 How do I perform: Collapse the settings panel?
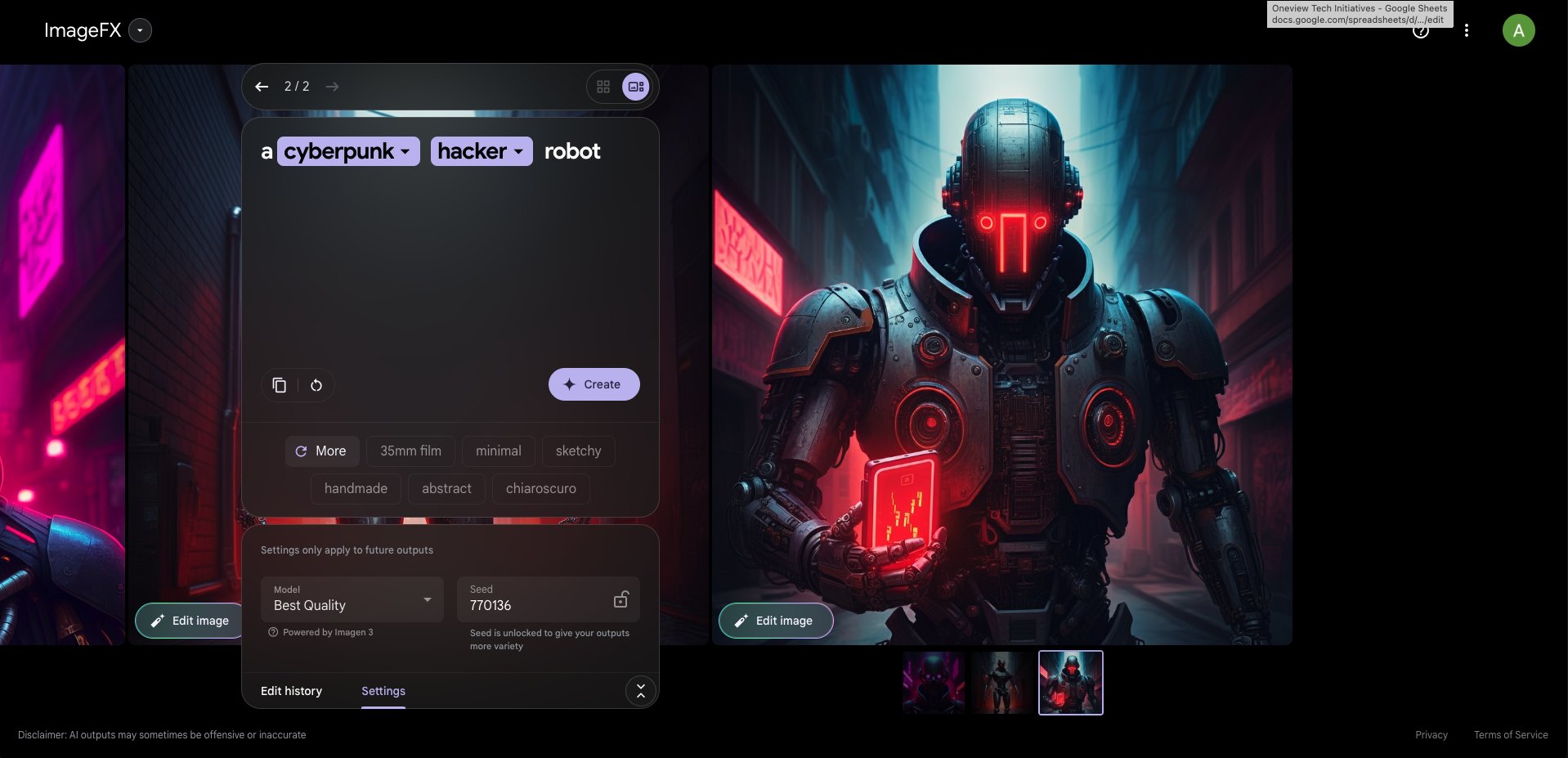[x=641, y=691]
